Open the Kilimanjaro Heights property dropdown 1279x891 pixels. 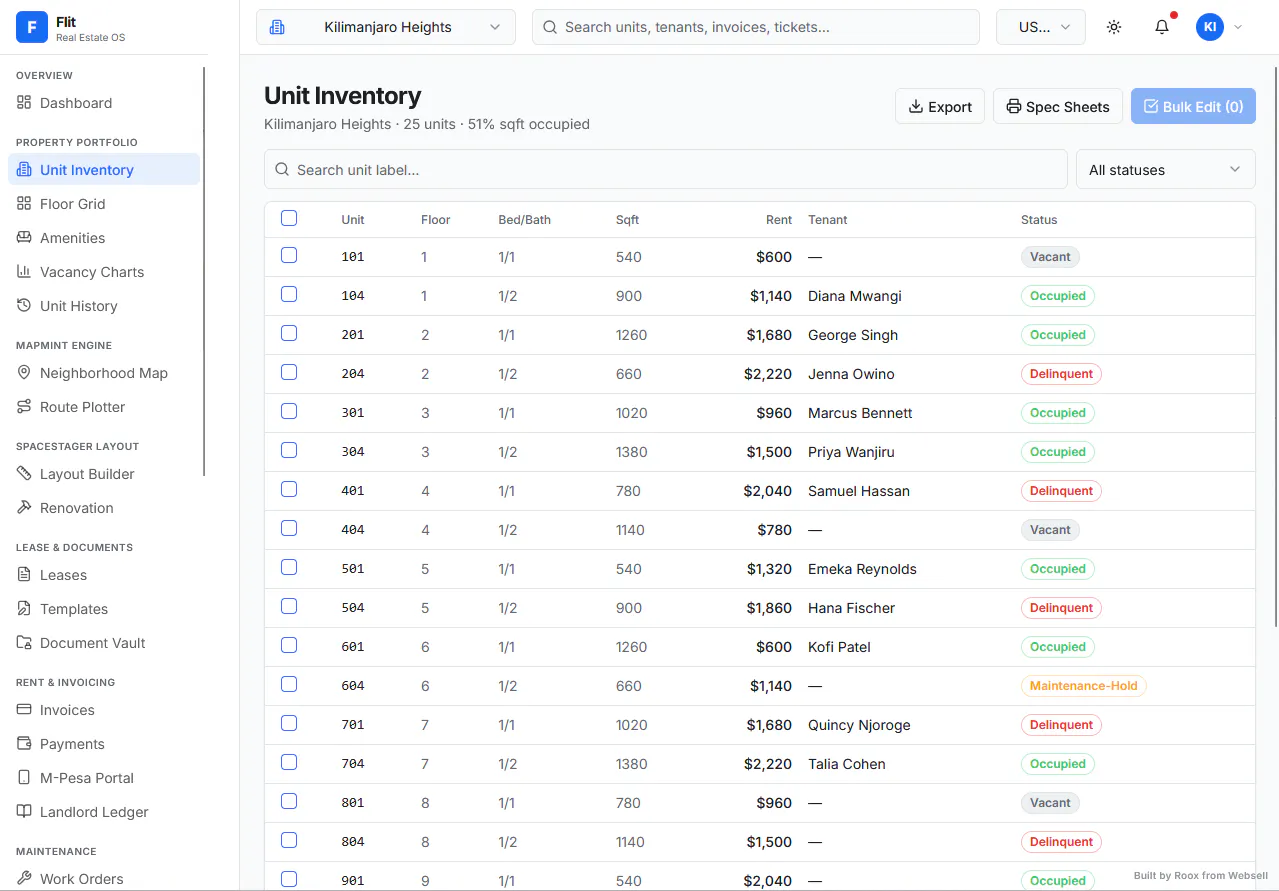[x=386, y=27]
